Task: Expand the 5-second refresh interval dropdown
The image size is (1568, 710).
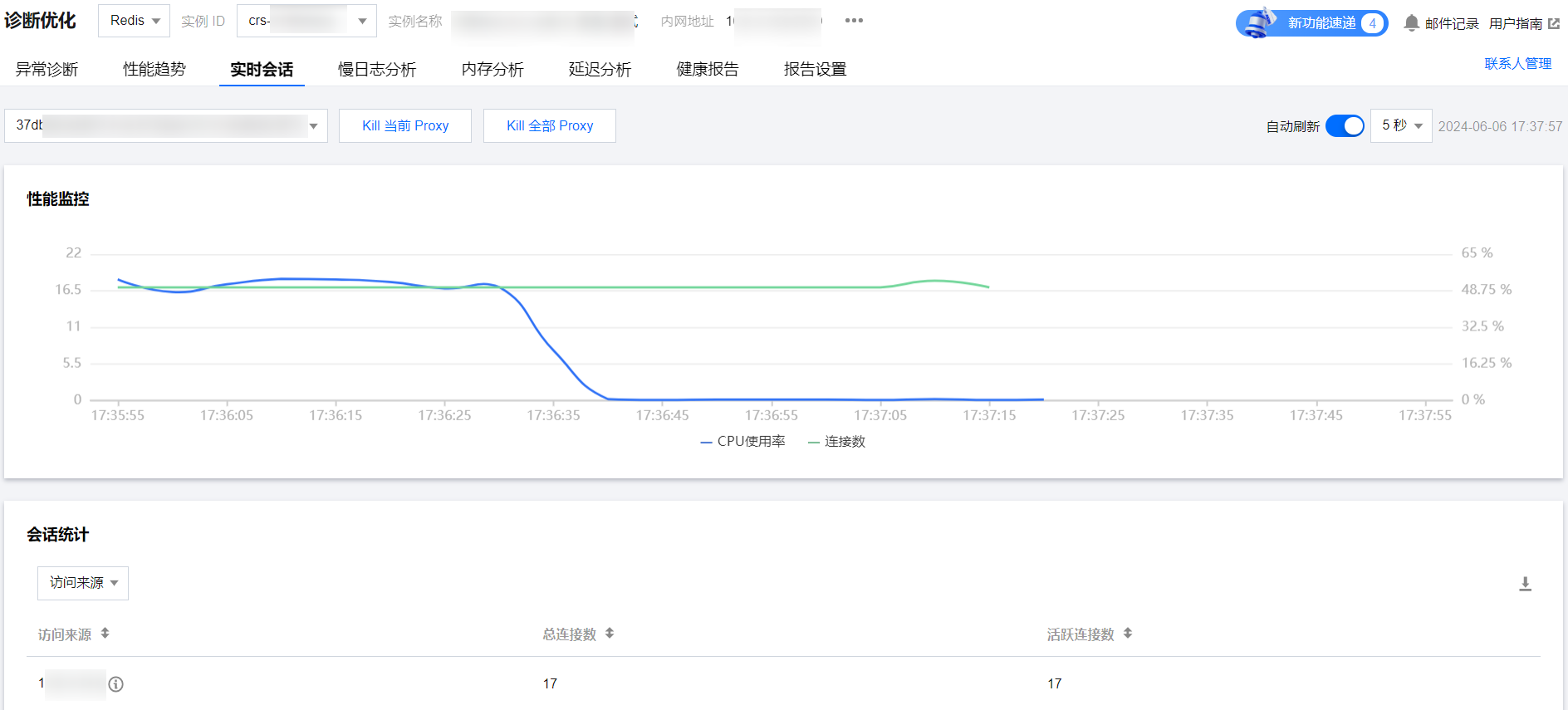Action: pyautogui.click(x=1401, y=126)
